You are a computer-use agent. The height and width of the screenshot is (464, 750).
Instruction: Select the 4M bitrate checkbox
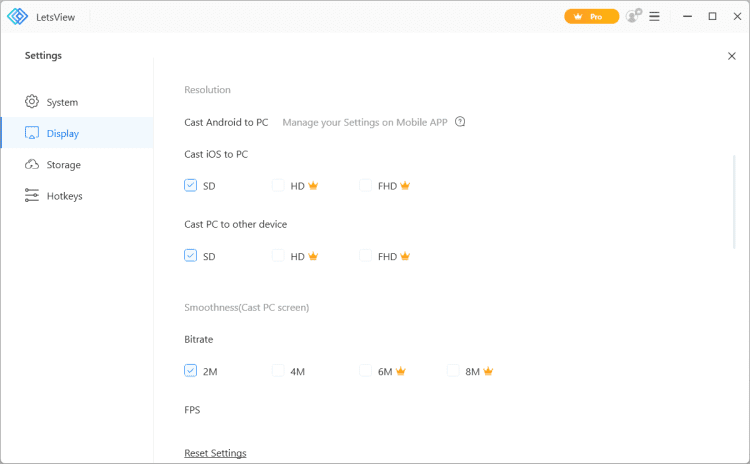pos(278,371)
